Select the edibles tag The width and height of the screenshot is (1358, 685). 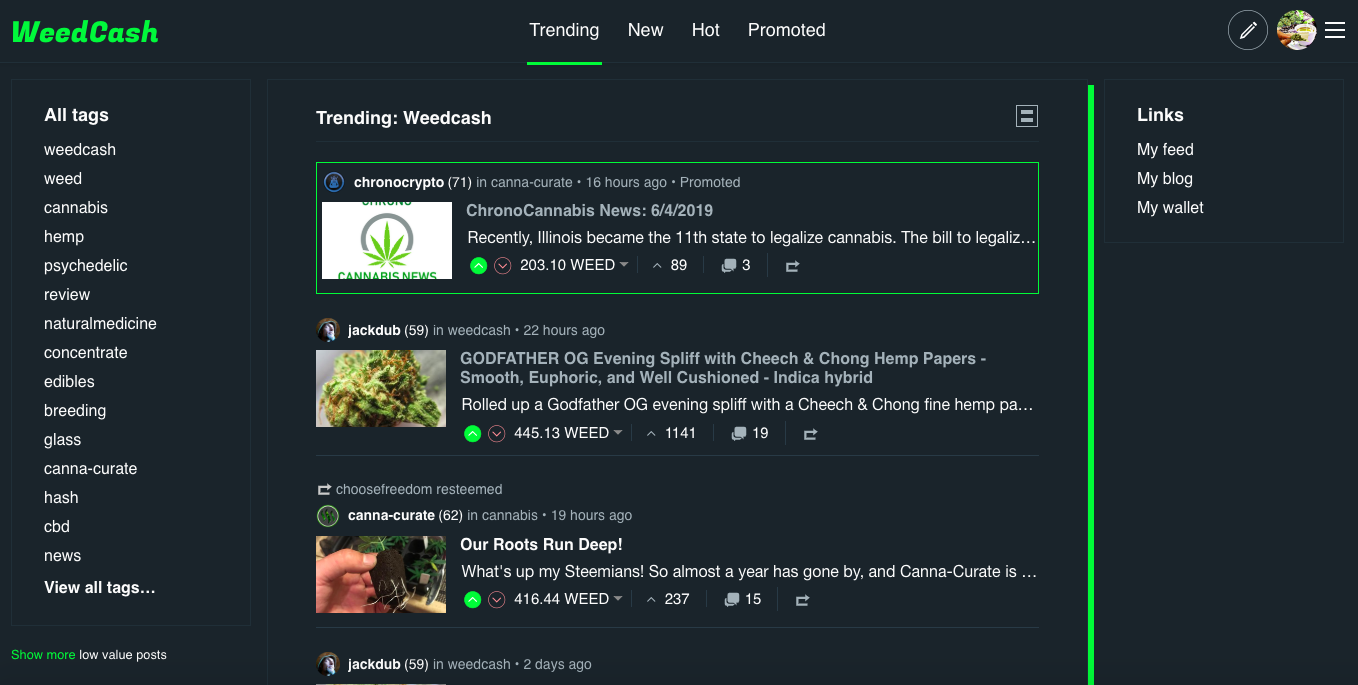tap(69, 382)
